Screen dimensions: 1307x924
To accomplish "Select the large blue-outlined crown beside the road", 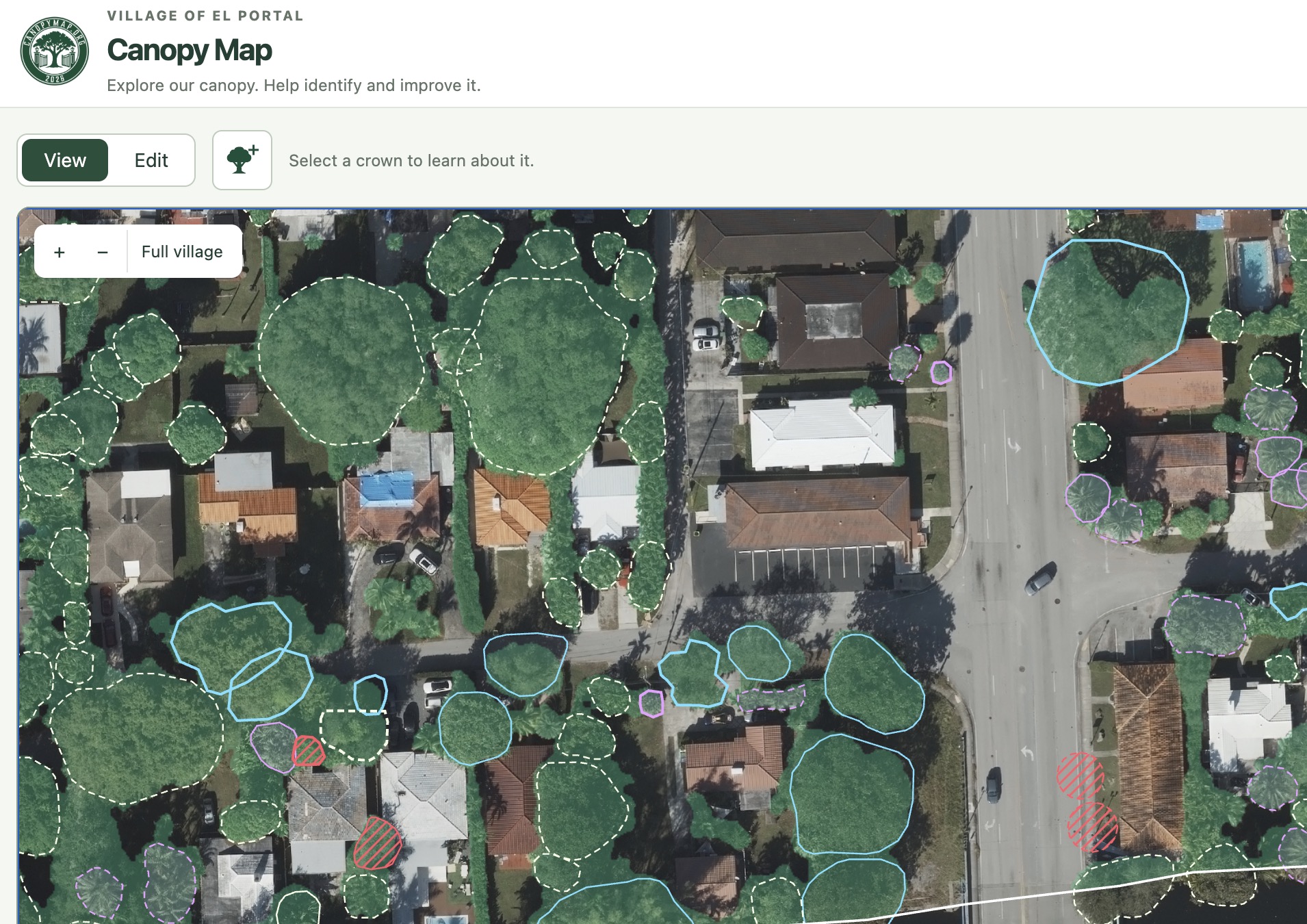I will (x=1107, y=311).
